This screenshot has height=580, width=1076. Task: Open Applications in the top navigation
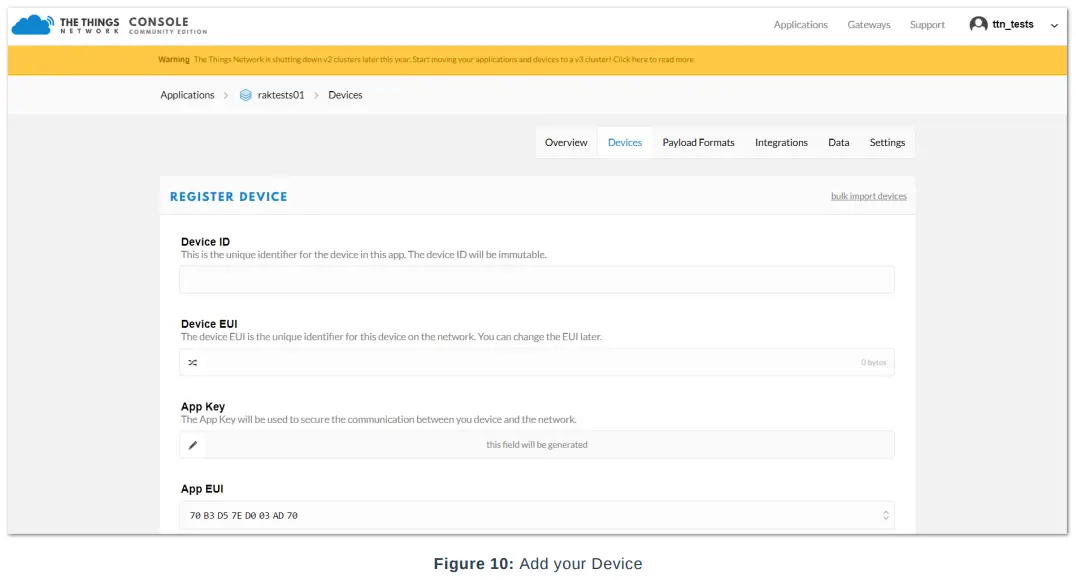click(x=800, y=24)
